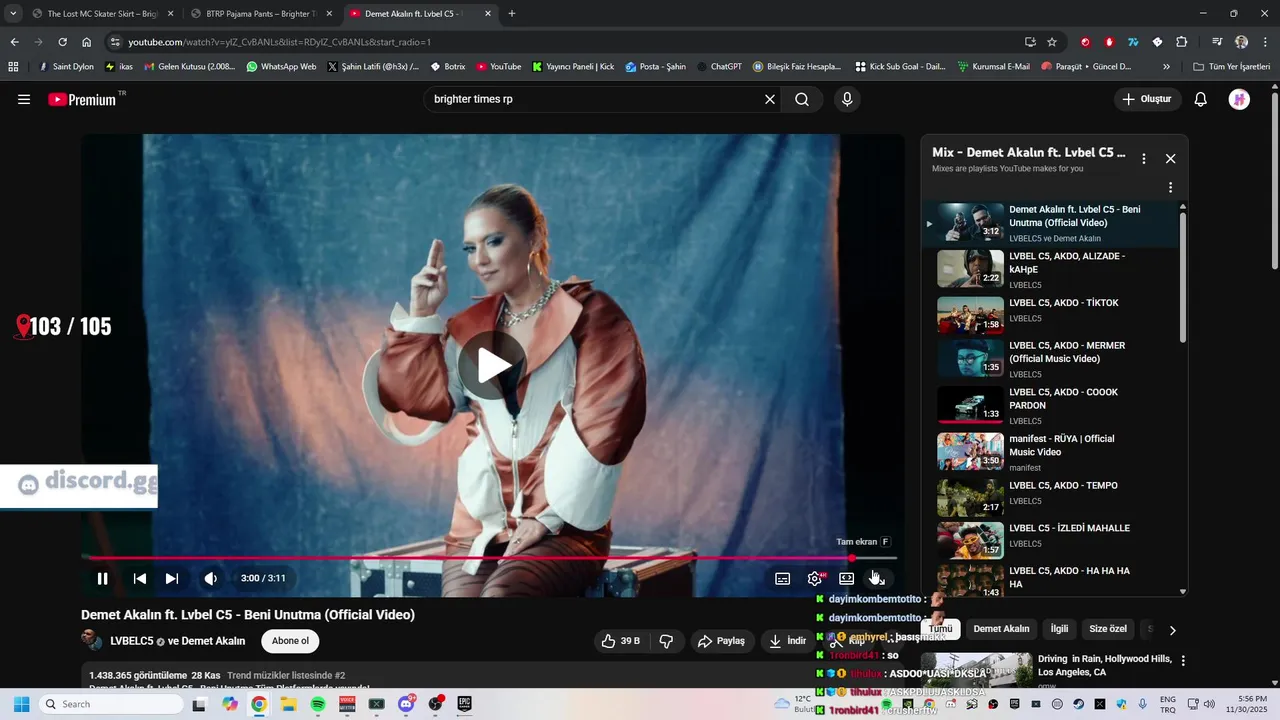This screenshot has height=720, width=1280.
Task: Open 'Tüm Yer İşaretleri' bookmarks folder
Action: [x=1231, y=67]
